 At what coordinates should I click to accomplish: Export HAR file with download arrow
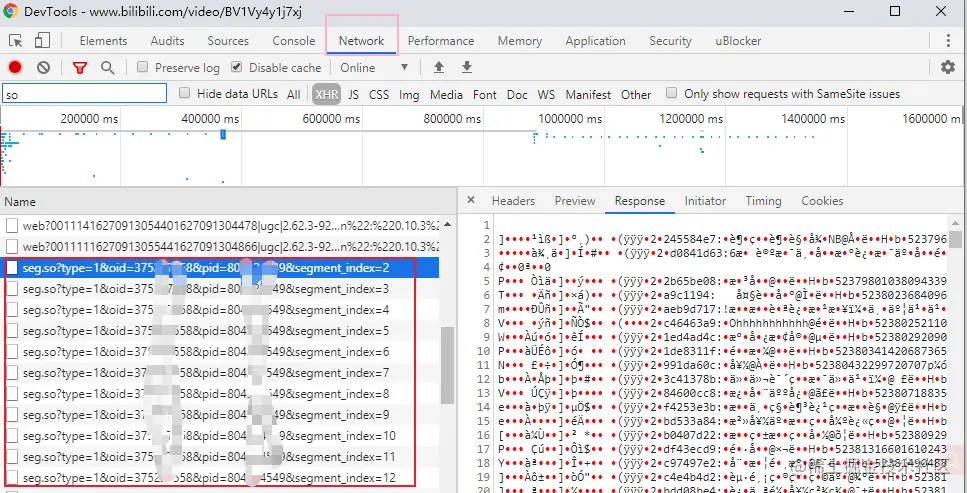point(467,67)
